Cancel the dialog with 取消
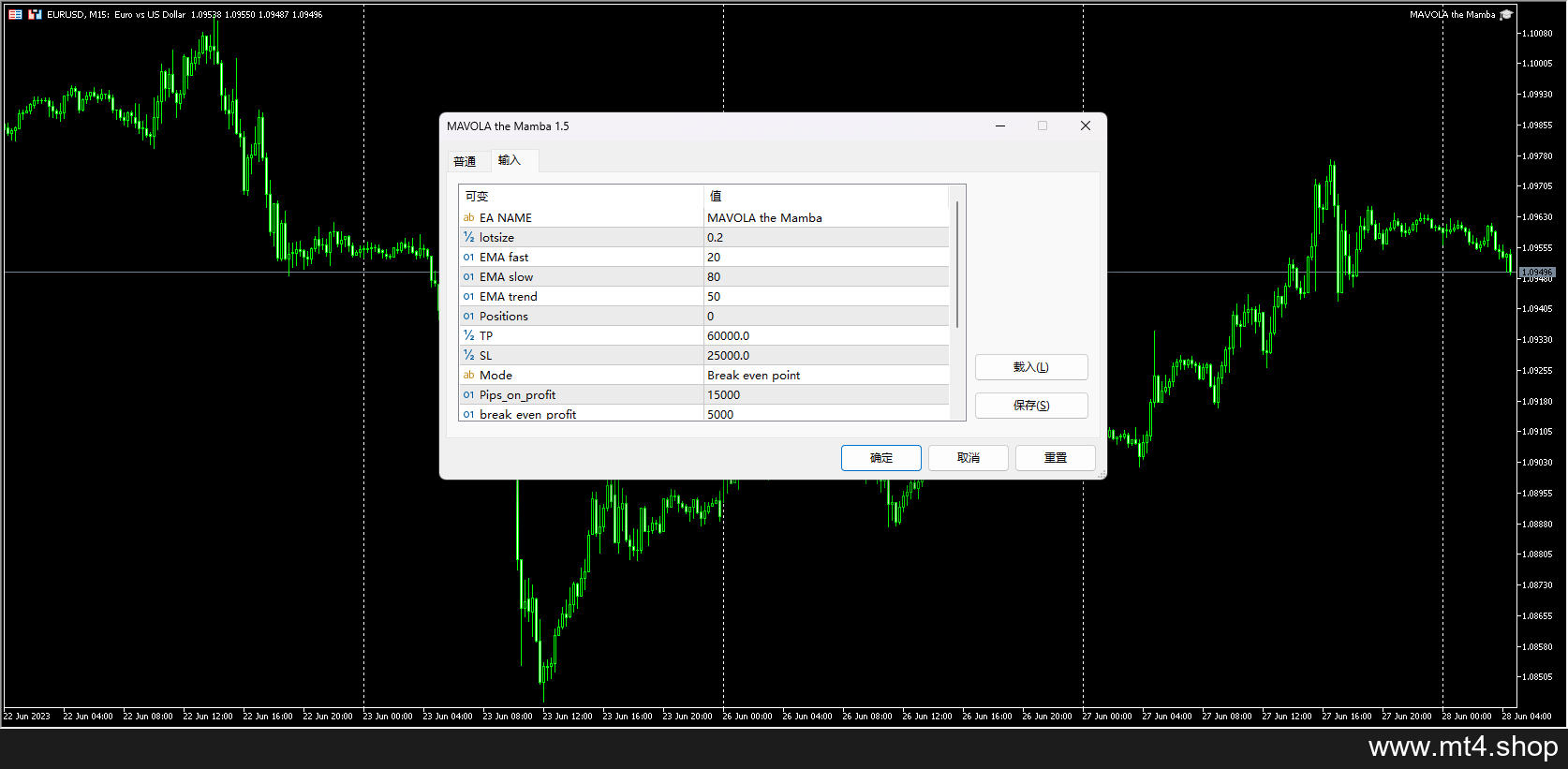Screen dimensions: 1568x769 pyautogui.click(x=969, y=458)
